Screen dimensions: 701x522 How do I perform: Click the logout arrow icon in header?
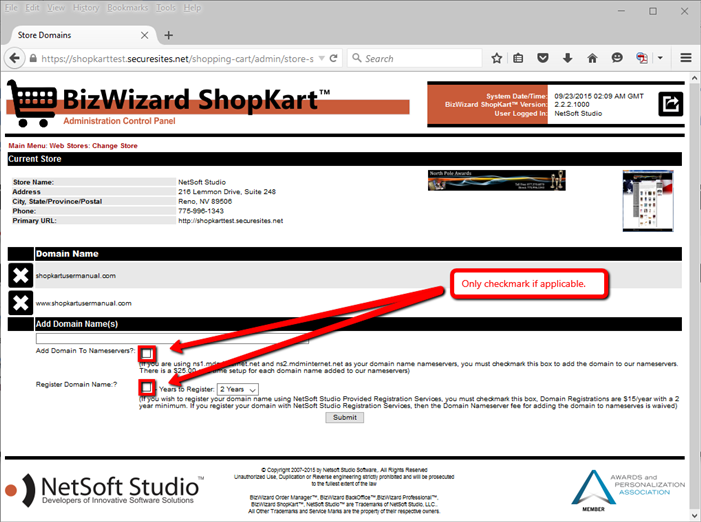pyautogui.click(x=671, y=104)
